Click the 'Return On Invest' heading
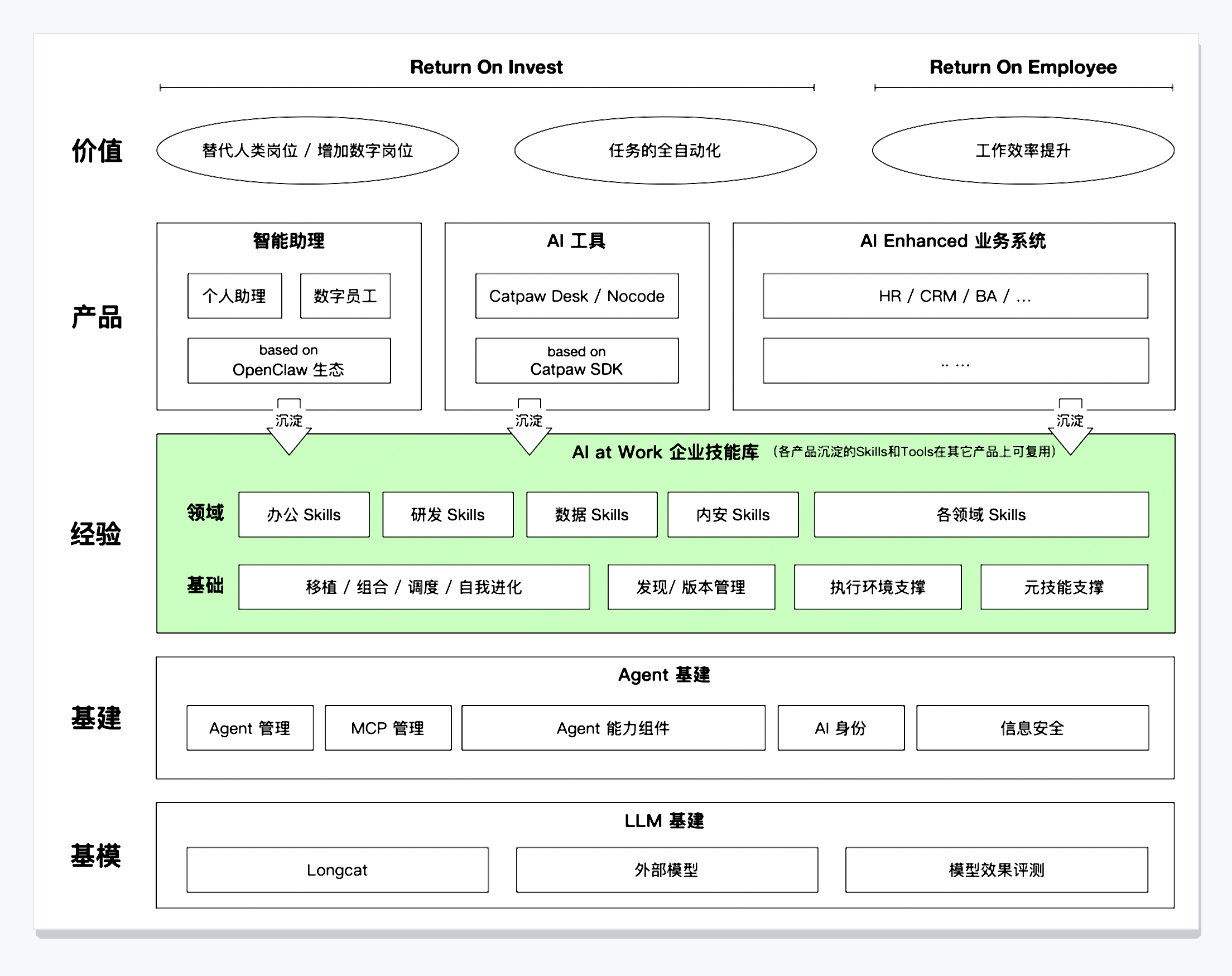This screenshot has height=976, width=1232. coord(487,67)
